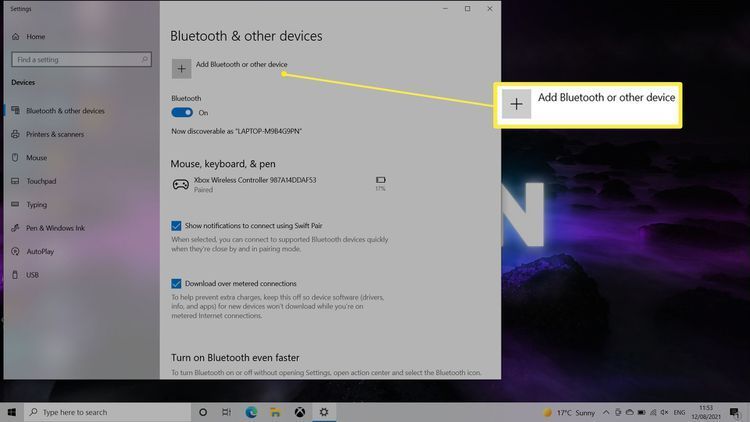Go to Printers & scanners settings

point(58,134)
